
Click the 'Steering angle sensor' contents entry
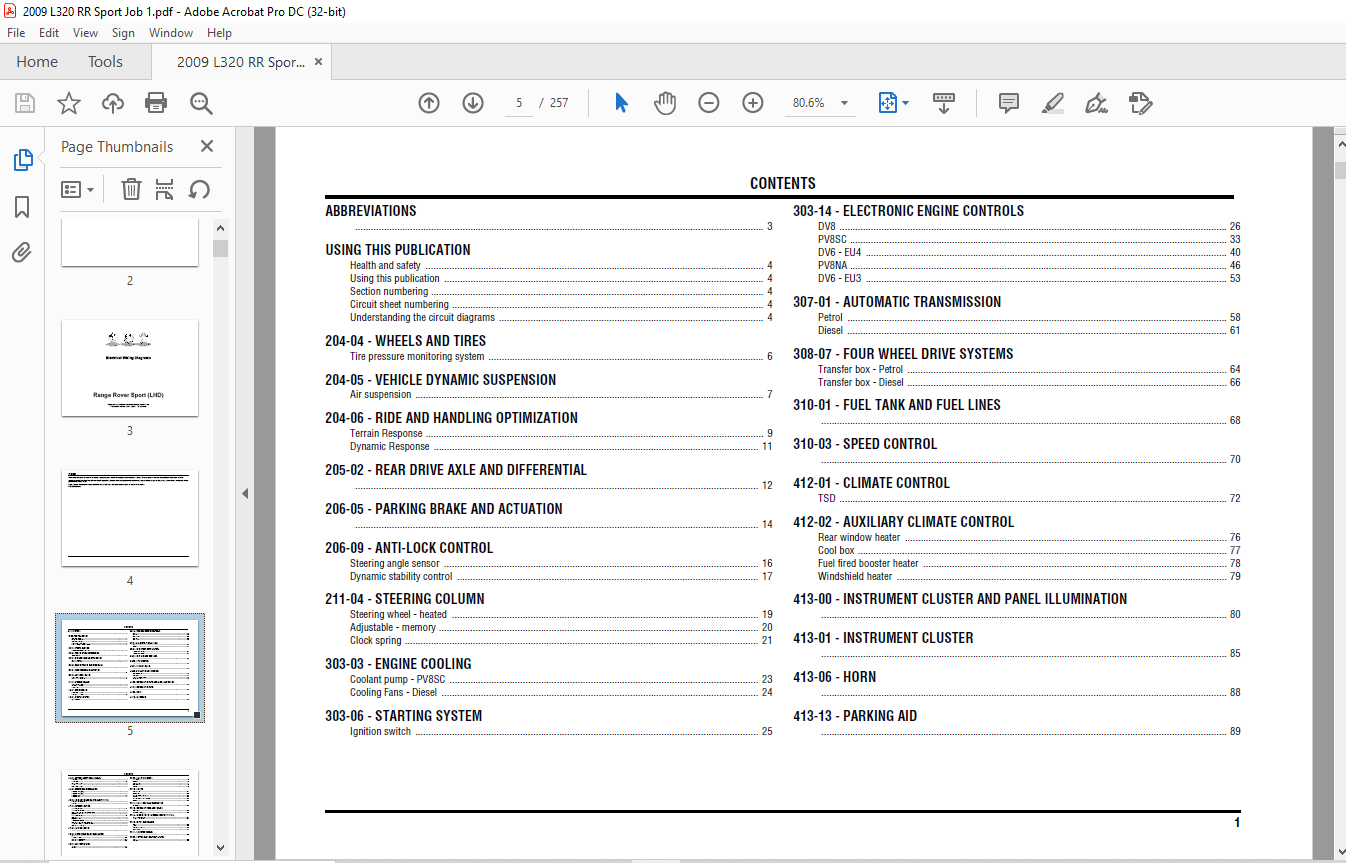(394, 564)
